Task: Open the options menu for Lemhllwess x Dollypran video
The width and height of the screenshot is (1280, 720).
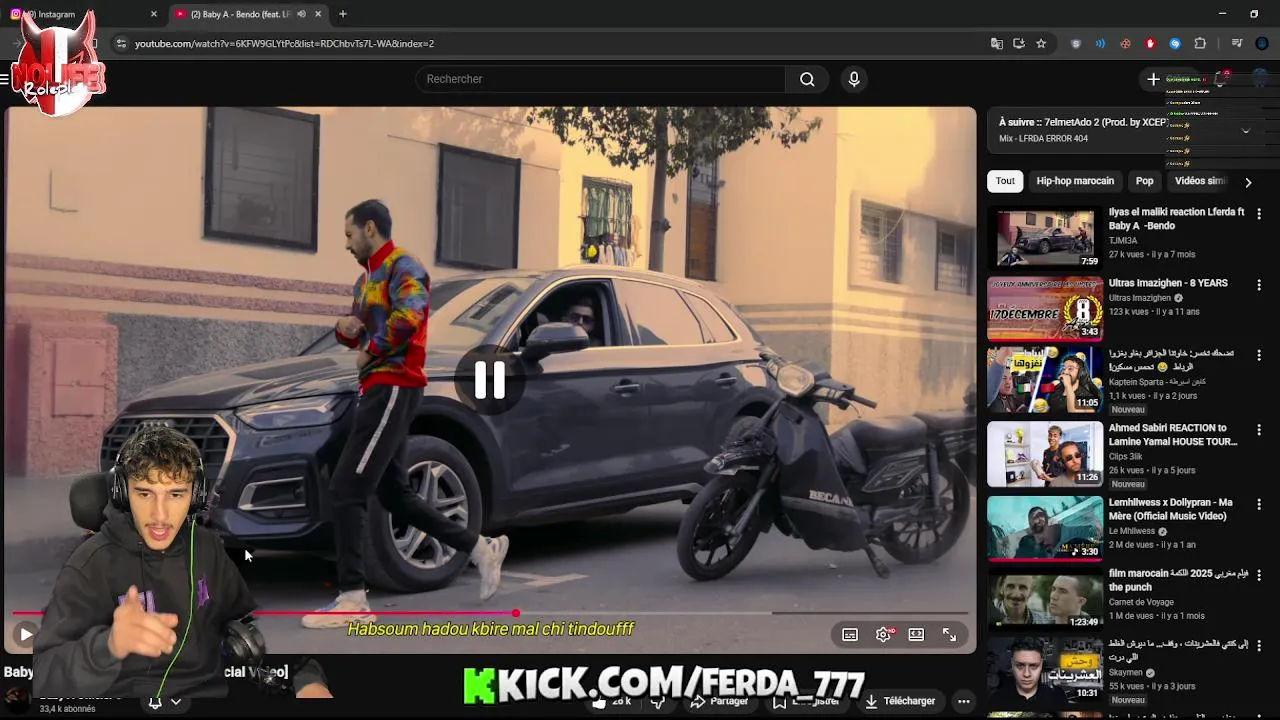Action: point(1259,504)
